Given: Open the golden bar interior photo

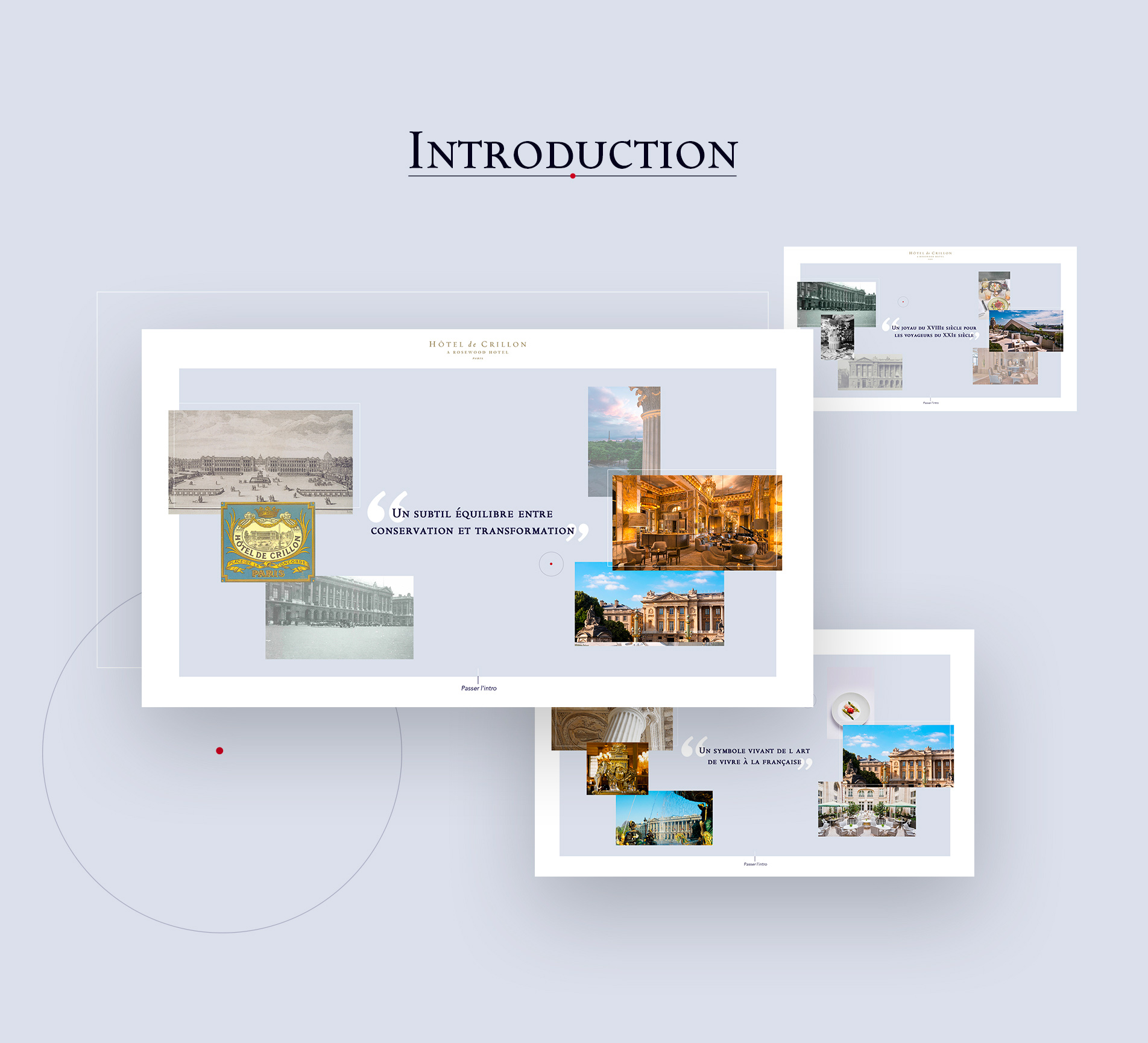Looking at the screenshot, I should pyautogui.click(x=697, y=522).
